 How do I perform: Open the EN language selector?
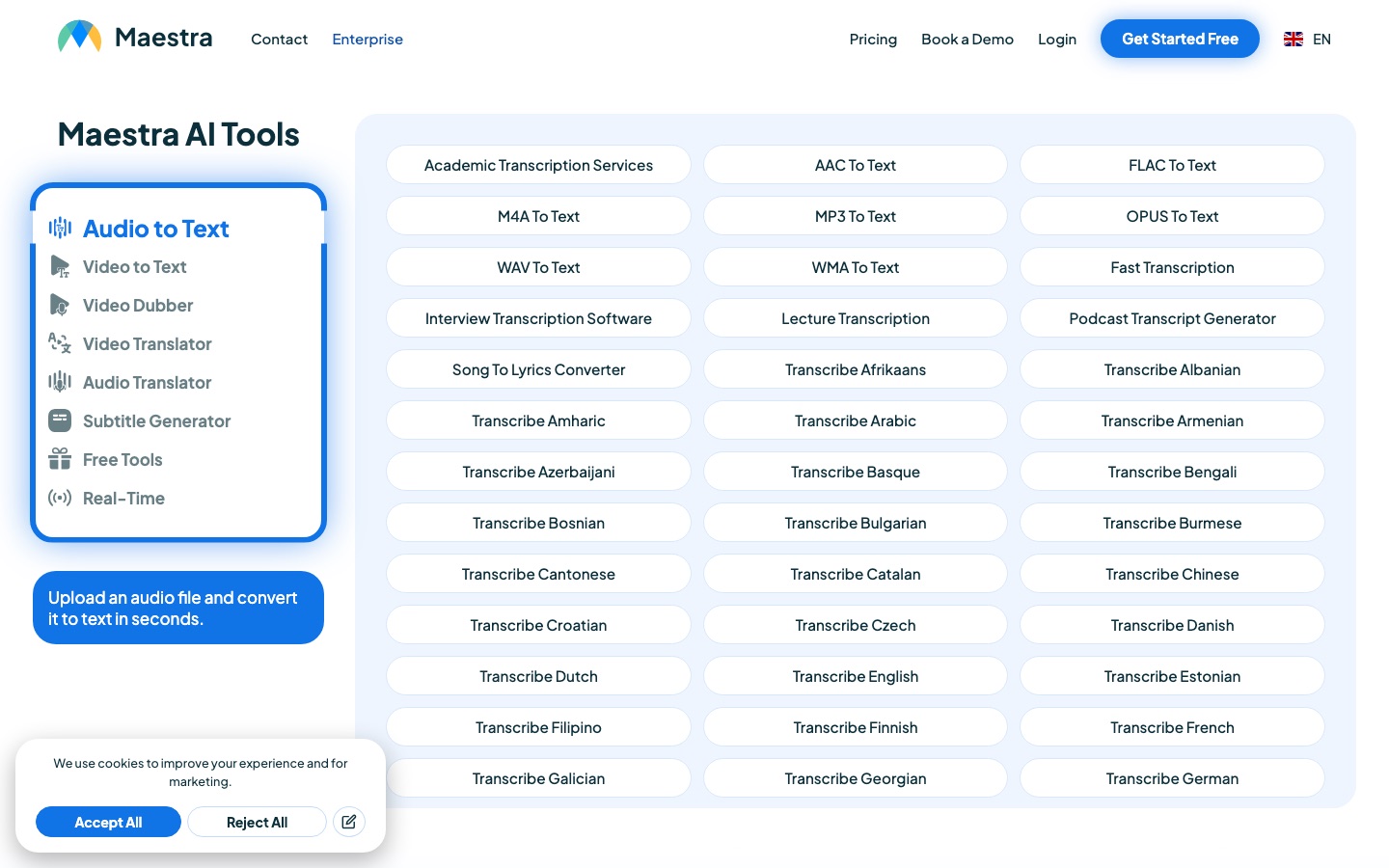click(1307, 39)
